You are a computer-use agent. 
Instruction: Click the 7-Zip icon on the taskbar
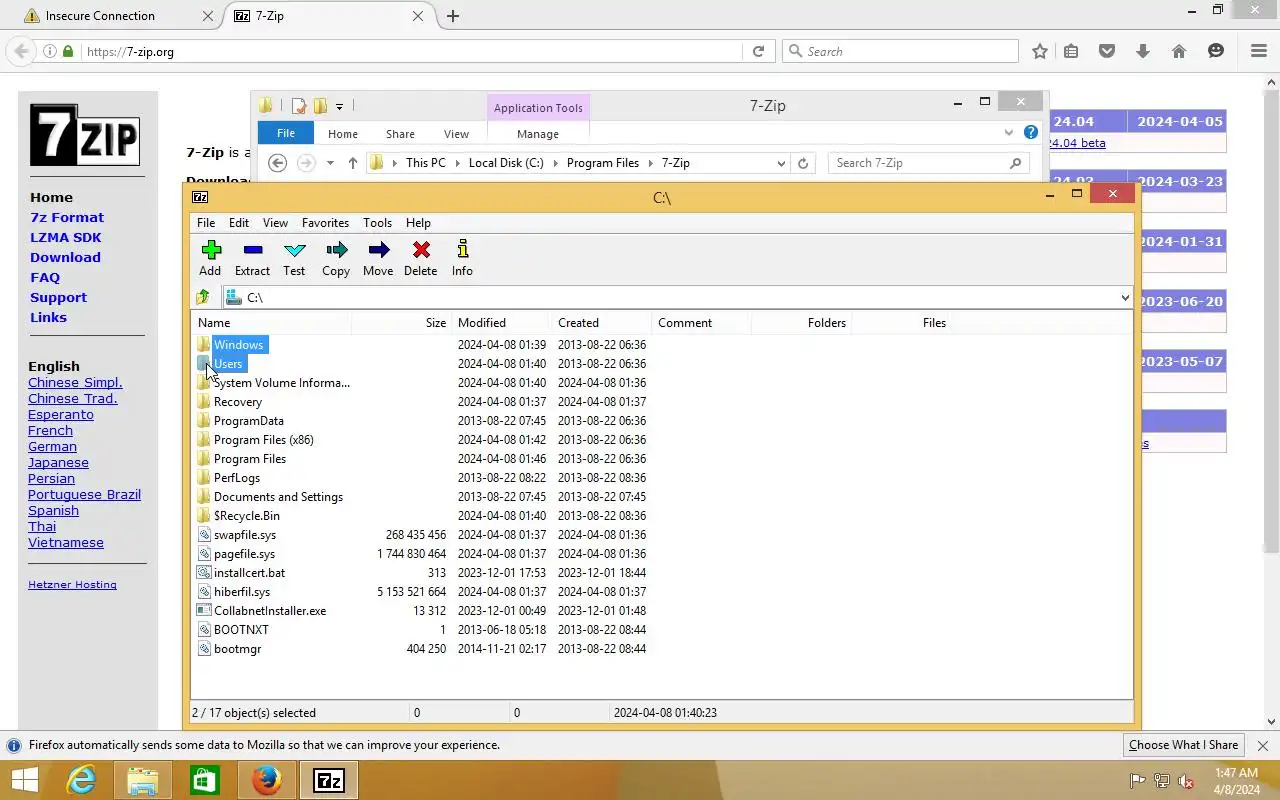click(x=329, y=780)
